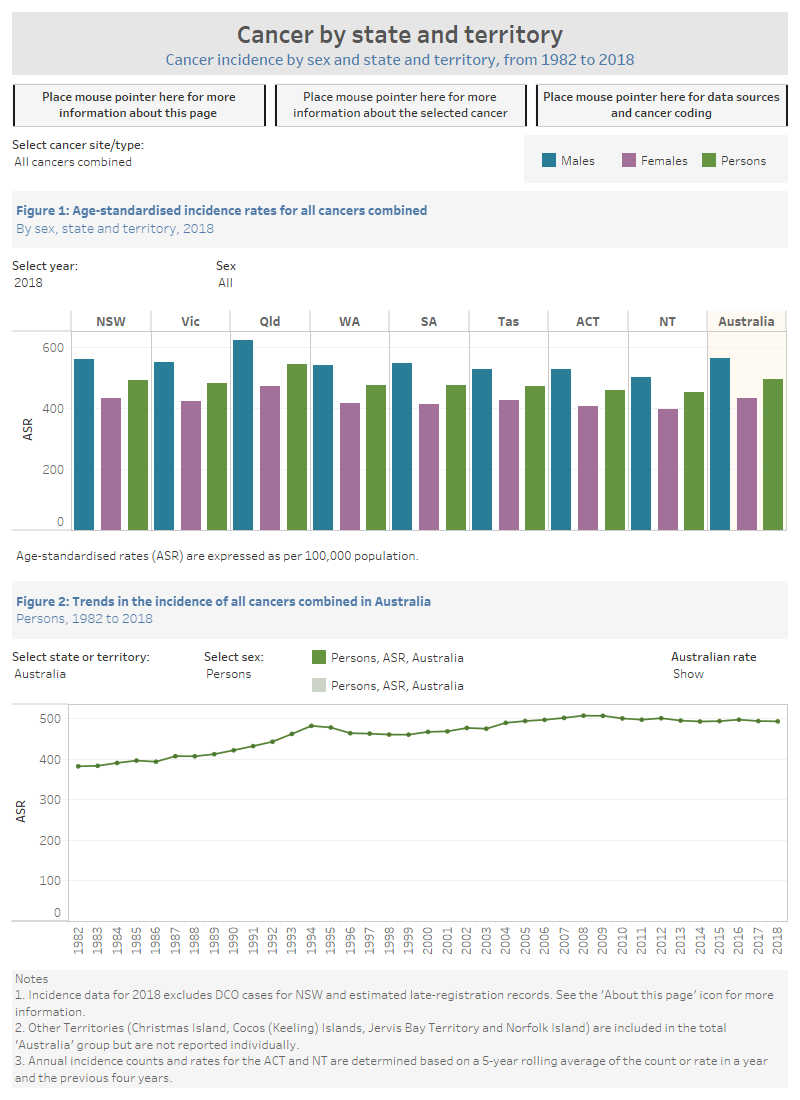Select the Females legend swatch
The image size is (800, 1100).
click(628, 160)
